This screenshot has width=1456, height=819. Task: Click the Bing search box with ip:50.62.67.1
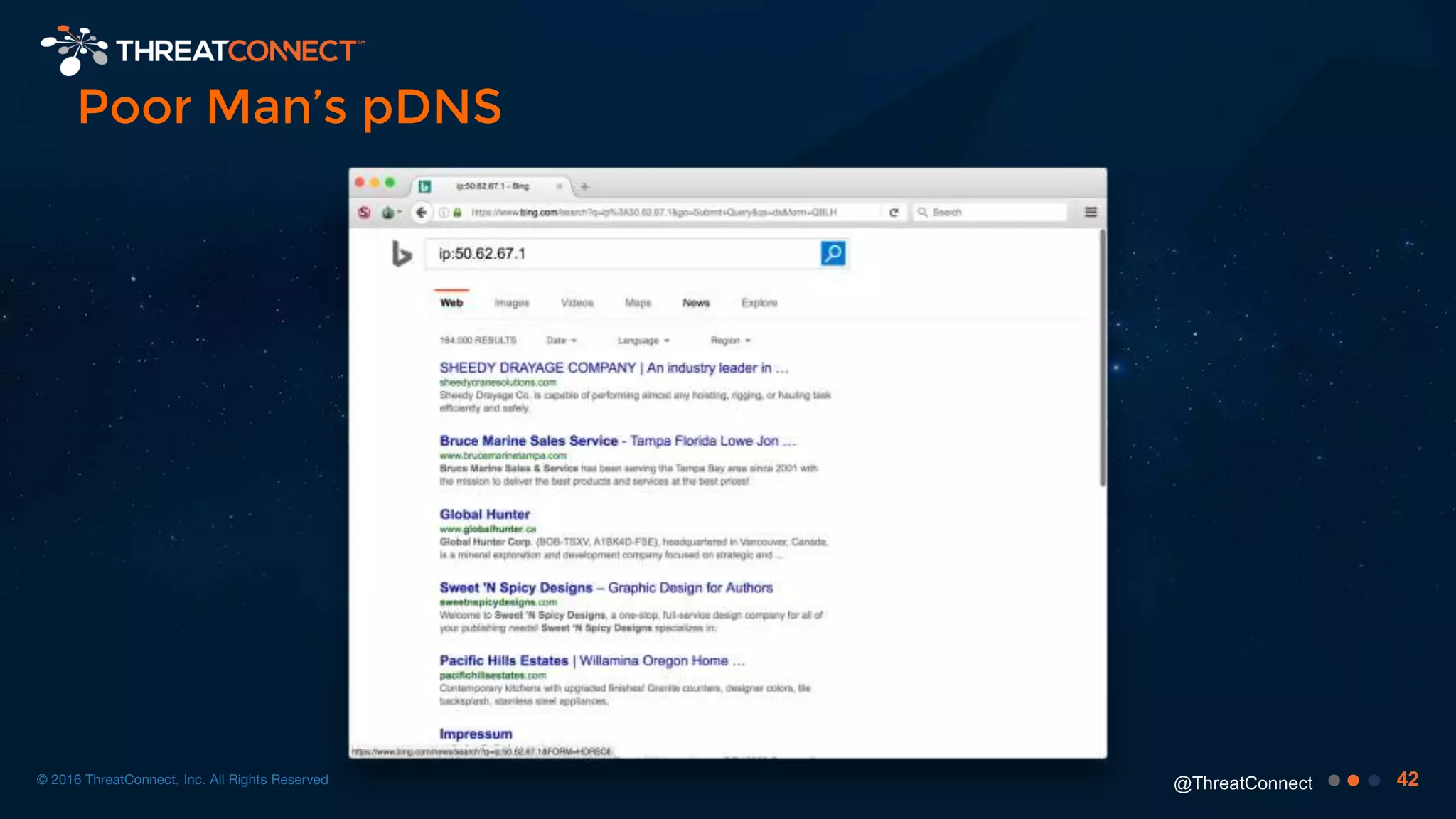(x=623, y=254)
